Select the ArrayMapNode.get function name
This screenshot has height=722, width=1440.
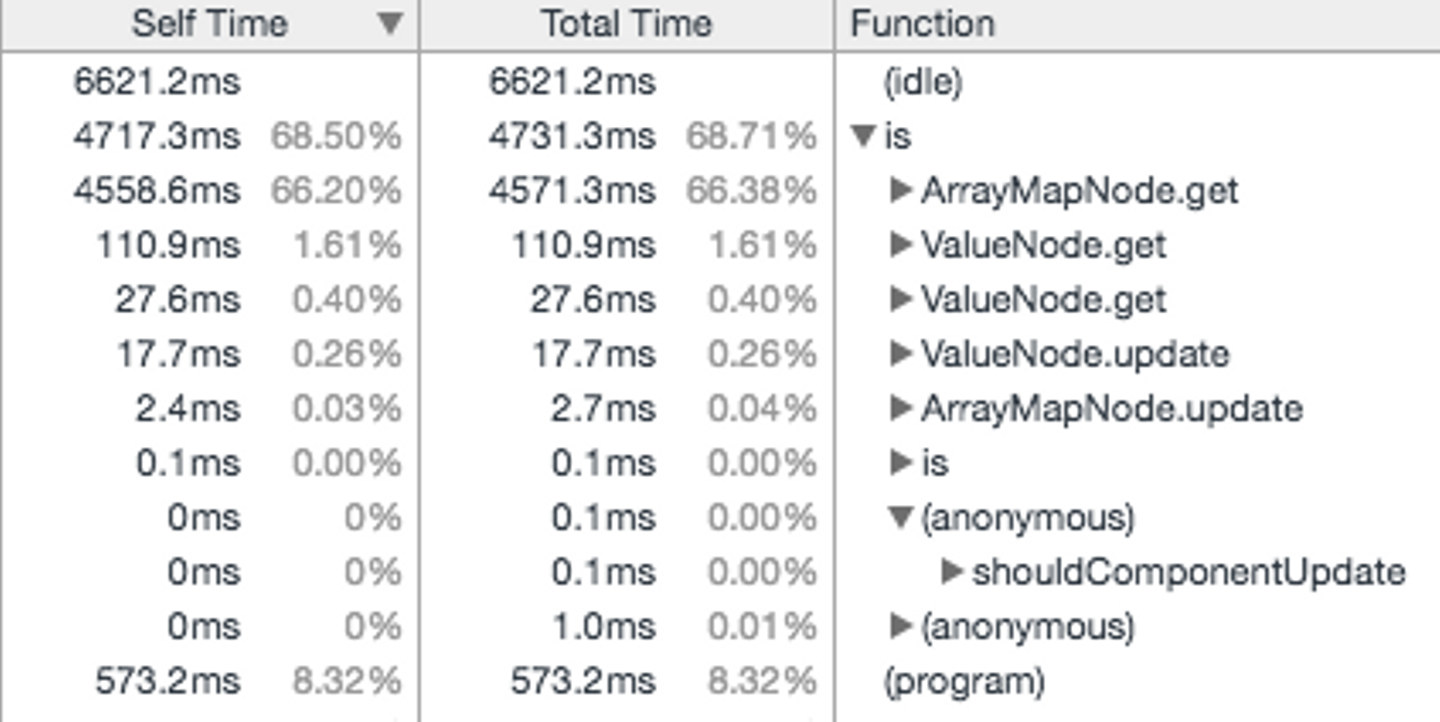(x=1079, y=190)
